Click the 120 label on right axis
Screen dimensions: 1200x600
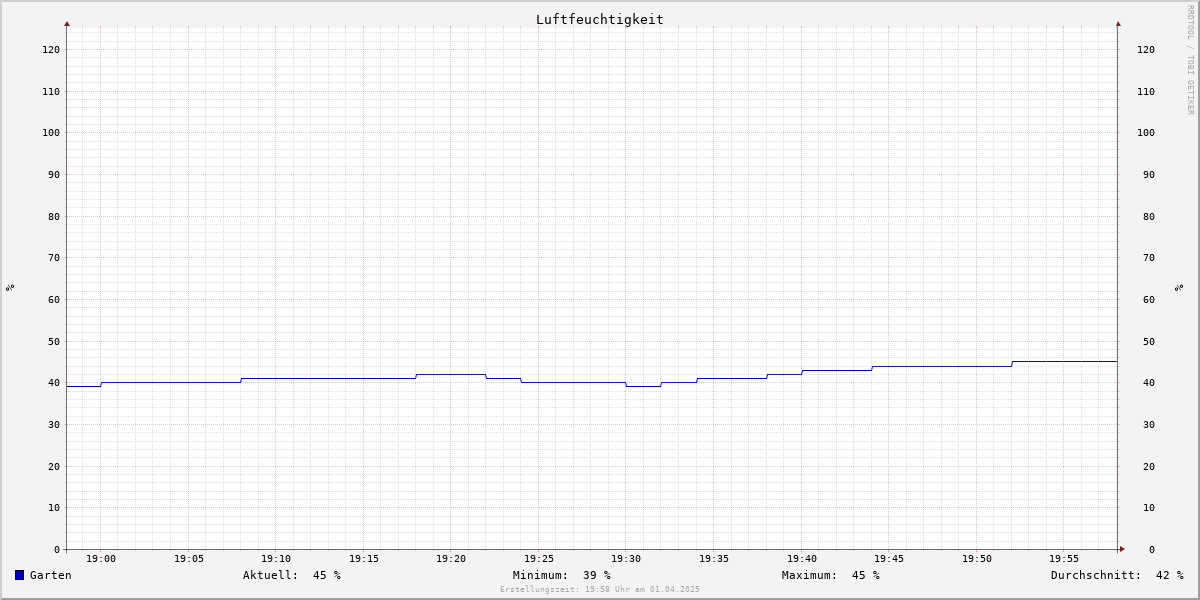coord(1146,49)
